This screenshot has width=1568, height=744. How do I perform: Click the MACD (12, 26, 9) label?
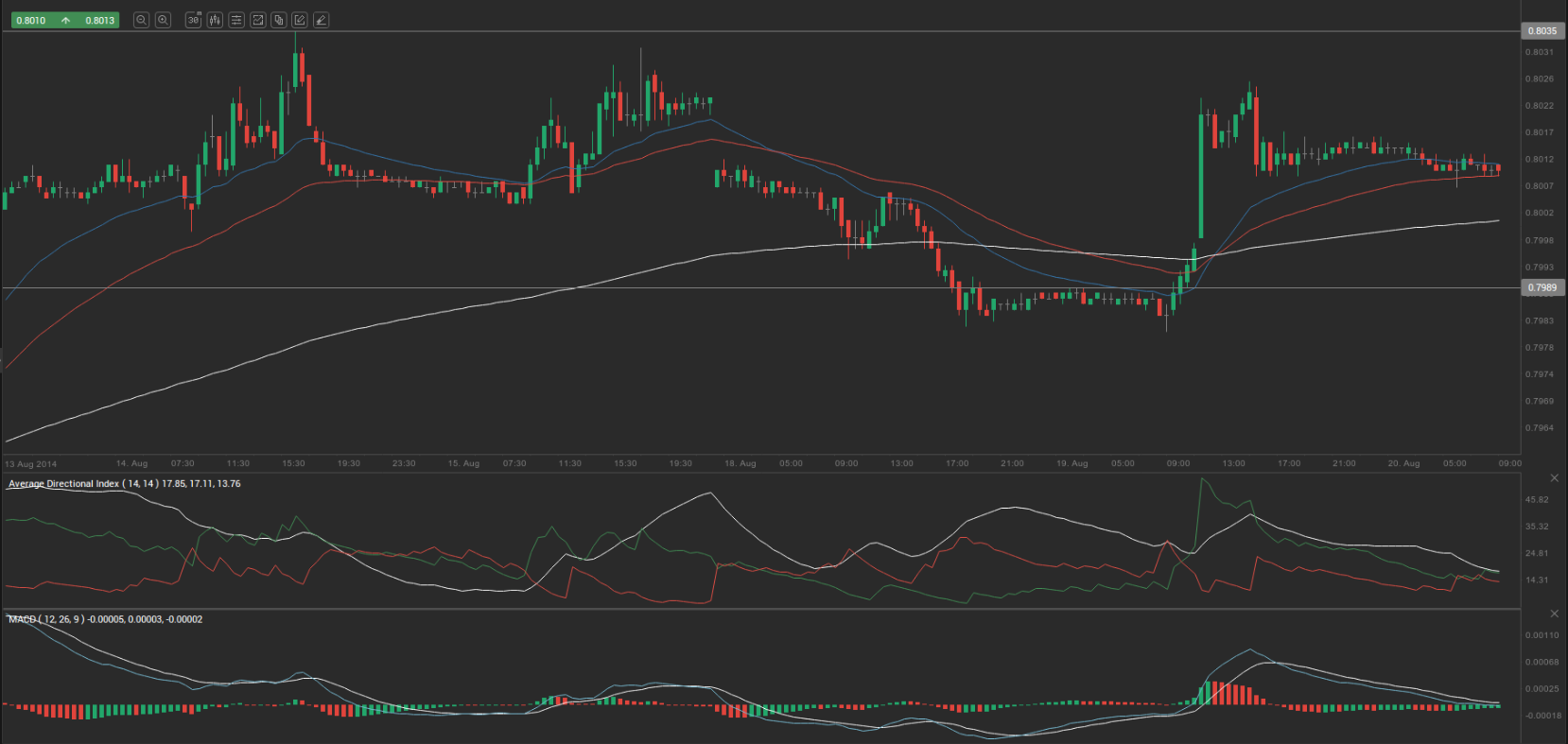pyautogui.click(x=45, y=619)
